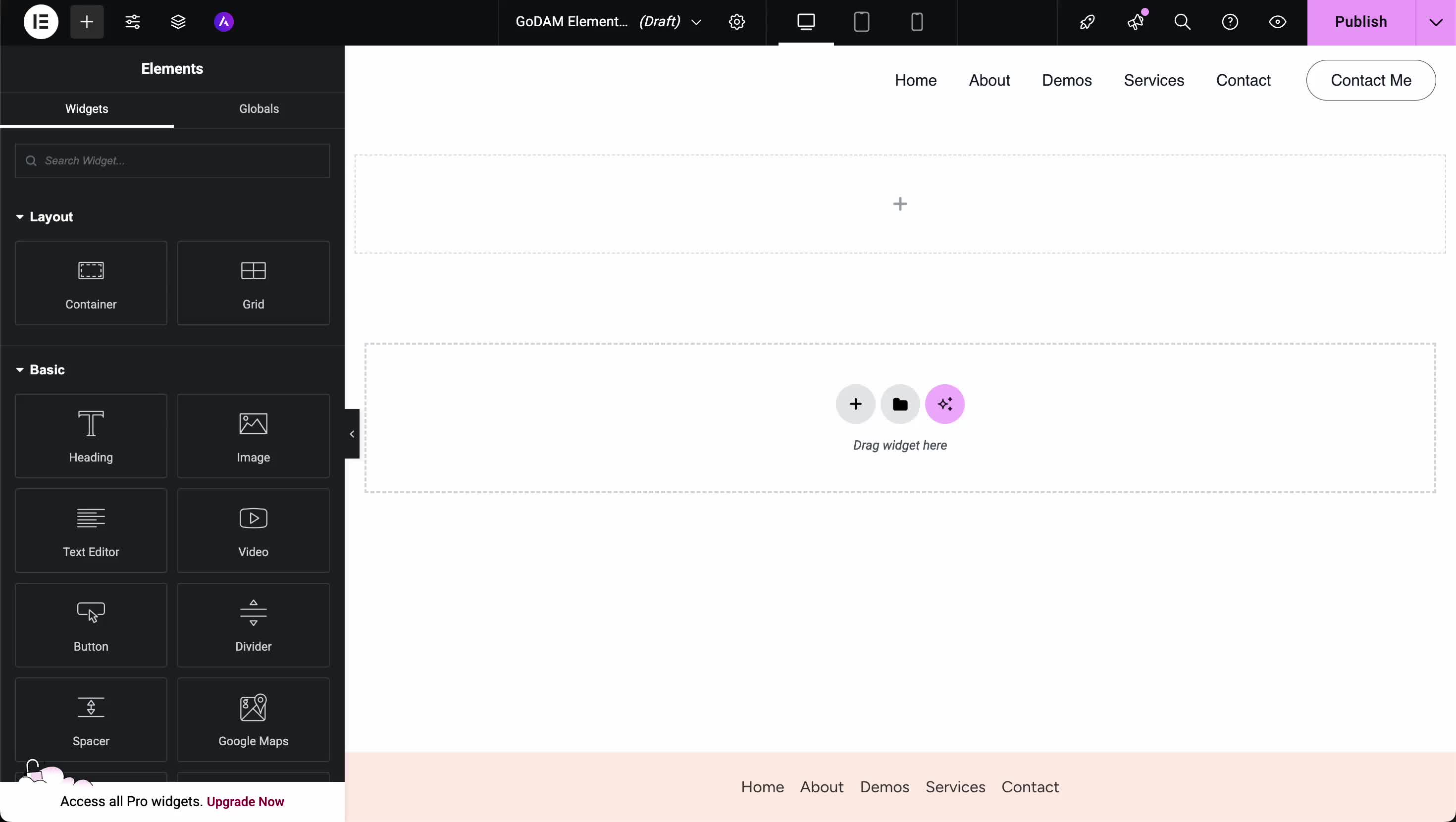This screenshot has width=1456, height=822.
Task: Click the Upgrade Now link
Action: point(246,801)
